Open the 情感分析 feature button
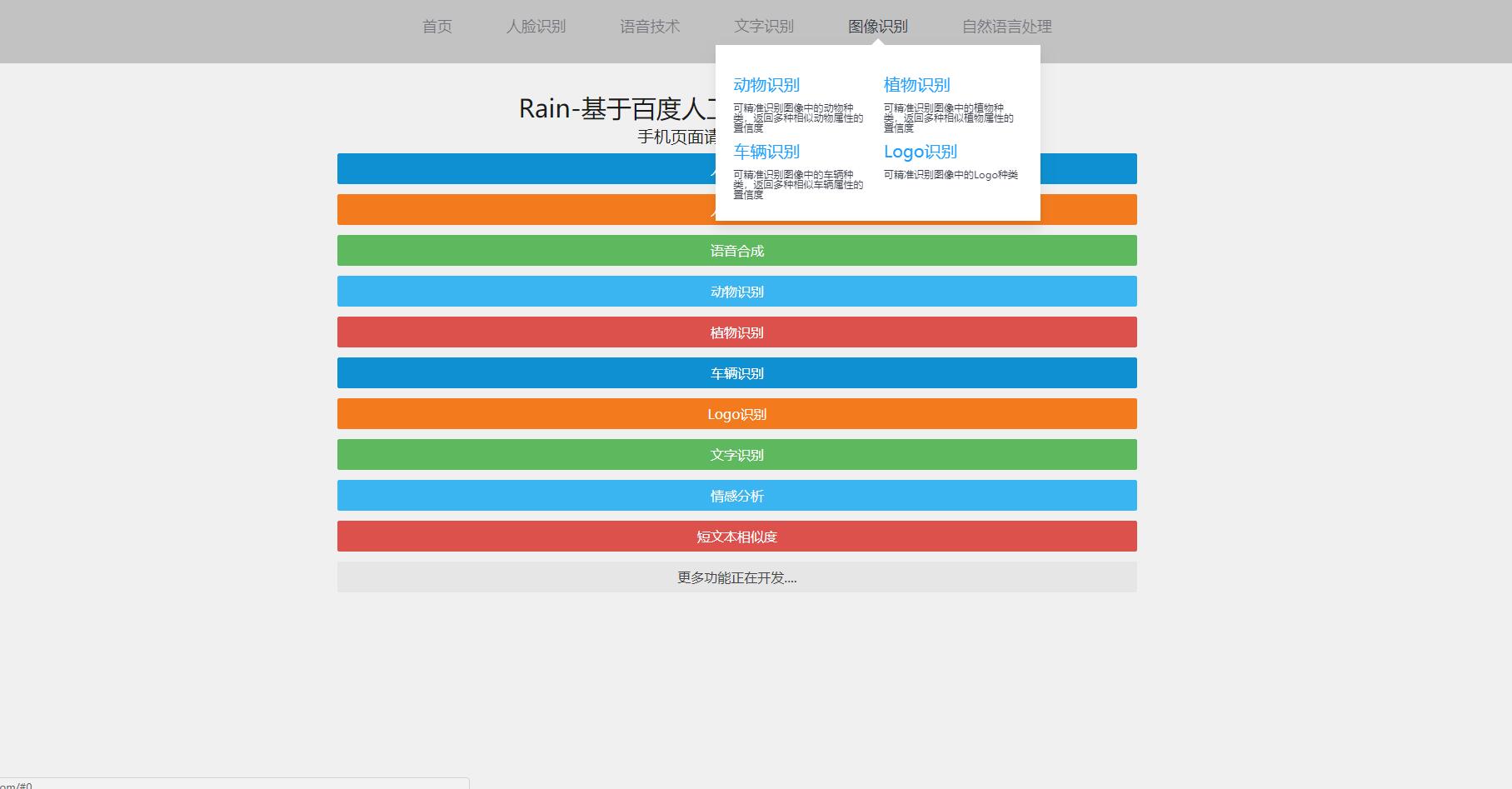The width and height of the screenshot is (1512, 789). coord(736,495)
